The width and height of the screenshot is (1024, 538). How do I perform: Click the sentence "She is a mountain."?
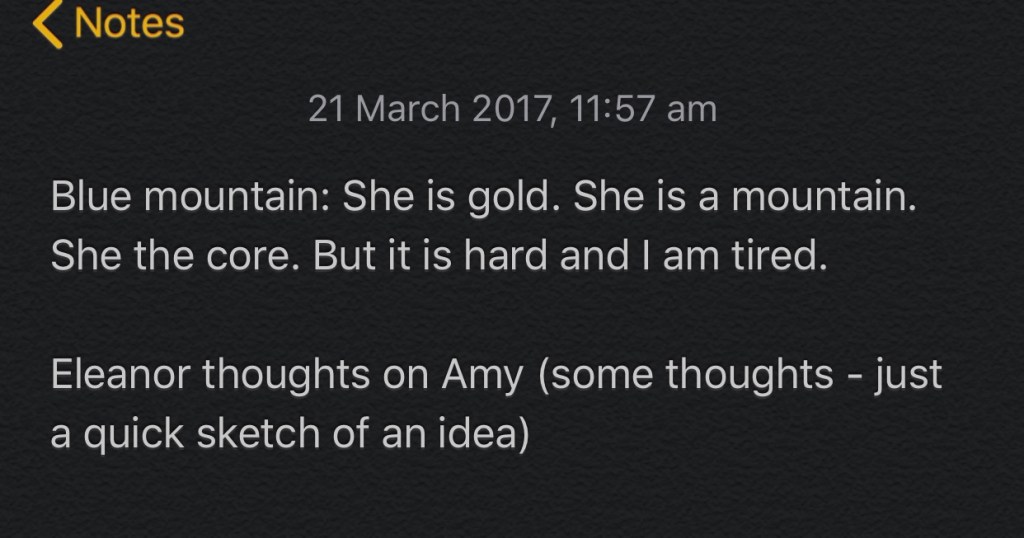(745, 198)
